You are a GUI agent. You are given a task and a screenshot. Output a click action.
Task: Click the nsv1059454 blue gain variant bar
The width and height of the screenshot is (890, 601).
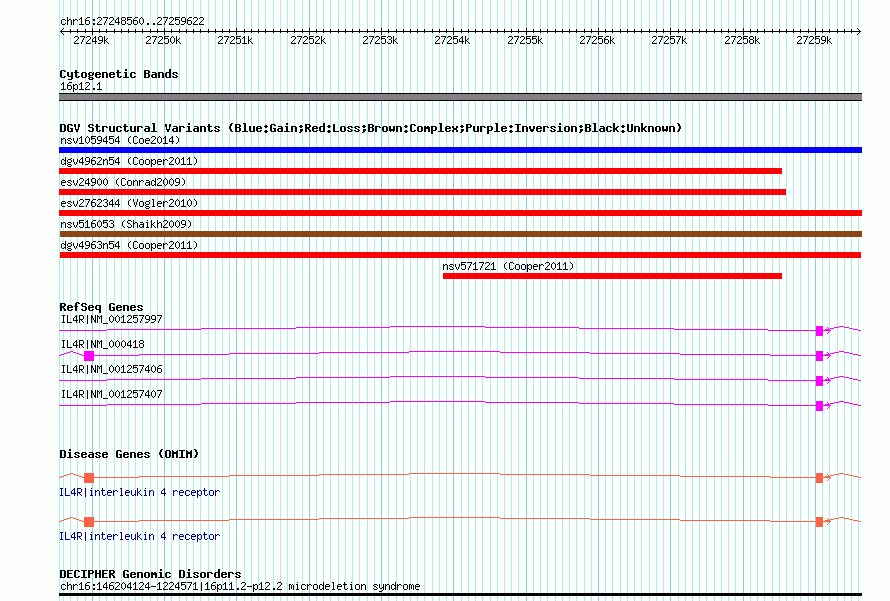pyautogui.click(x=460, y=150)
